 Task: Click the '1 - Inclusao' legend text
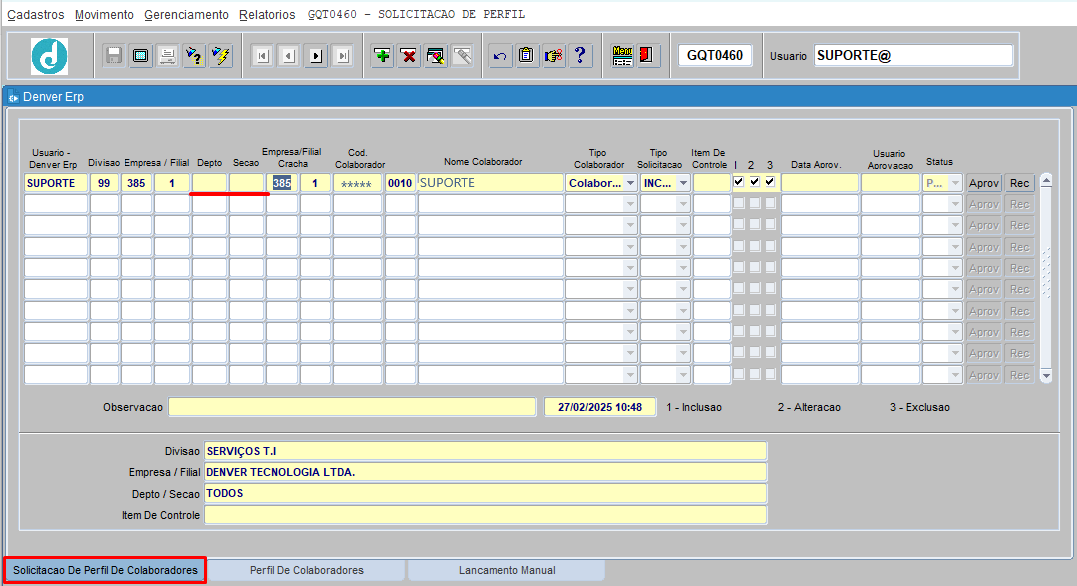pyautogui.click(x=694, y=407)
